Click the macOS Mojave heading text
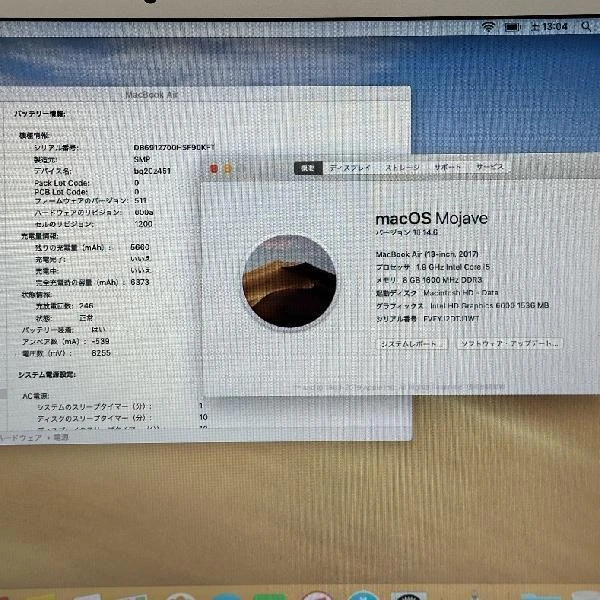Screen dimensions: 600x600 pyautogui.click(x=432, y=218)
